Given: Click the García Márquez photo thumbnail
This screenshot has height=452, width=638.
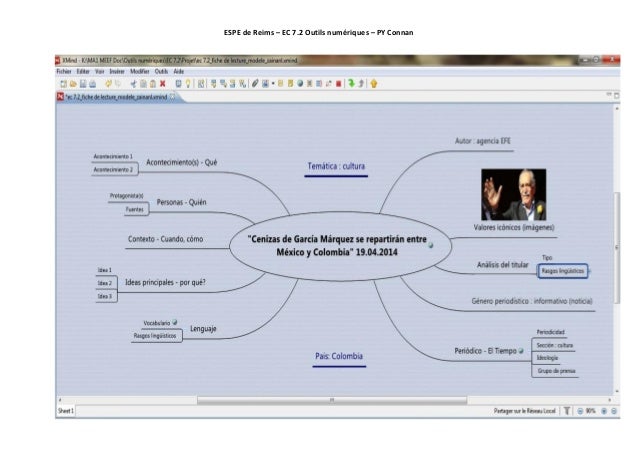Looking at the screenshot, I should point(513,195).
